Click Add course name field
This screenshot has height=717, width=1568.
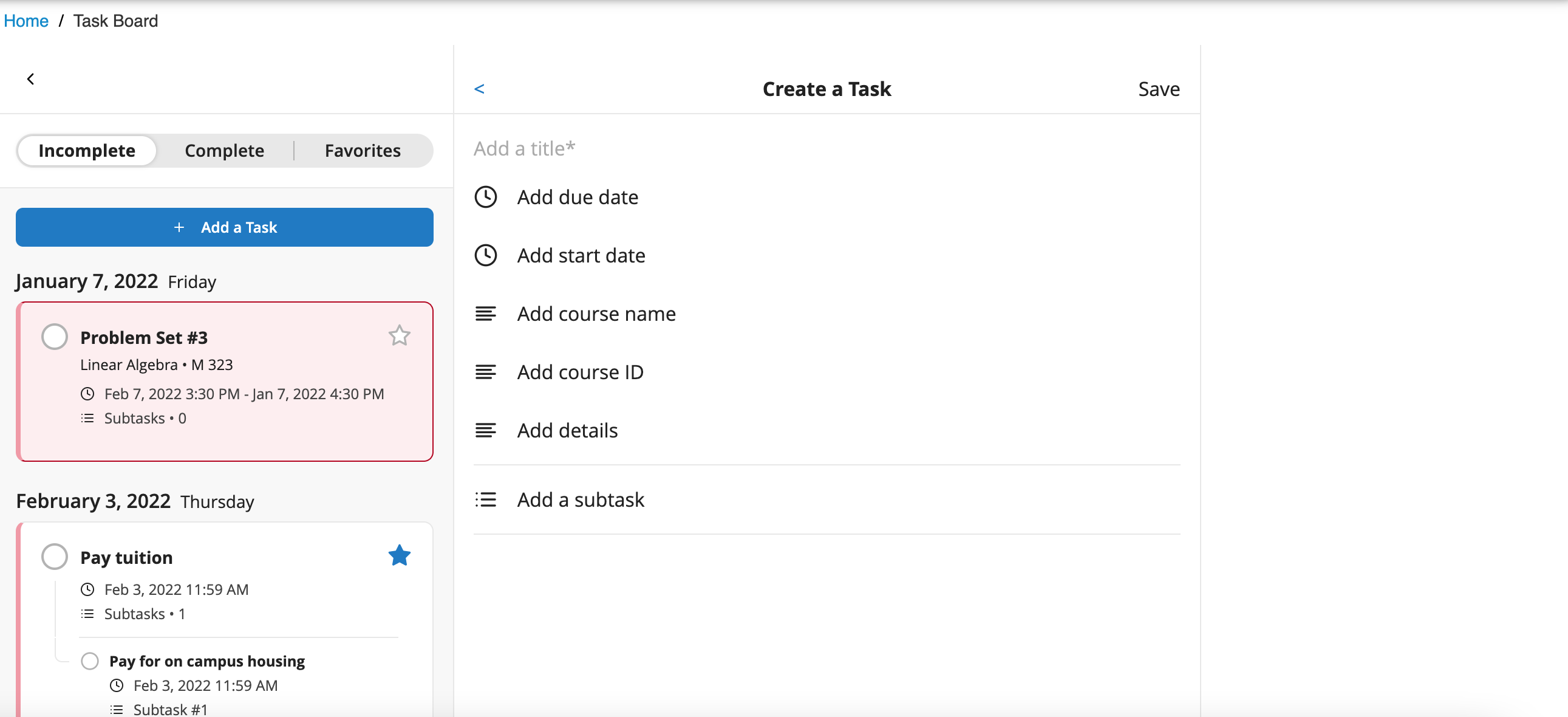point(596,314)
